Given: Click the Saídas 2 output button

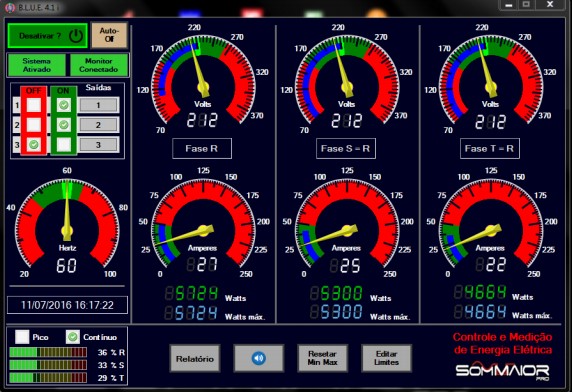Looking at the screenshot, I should tap(98, 125).
